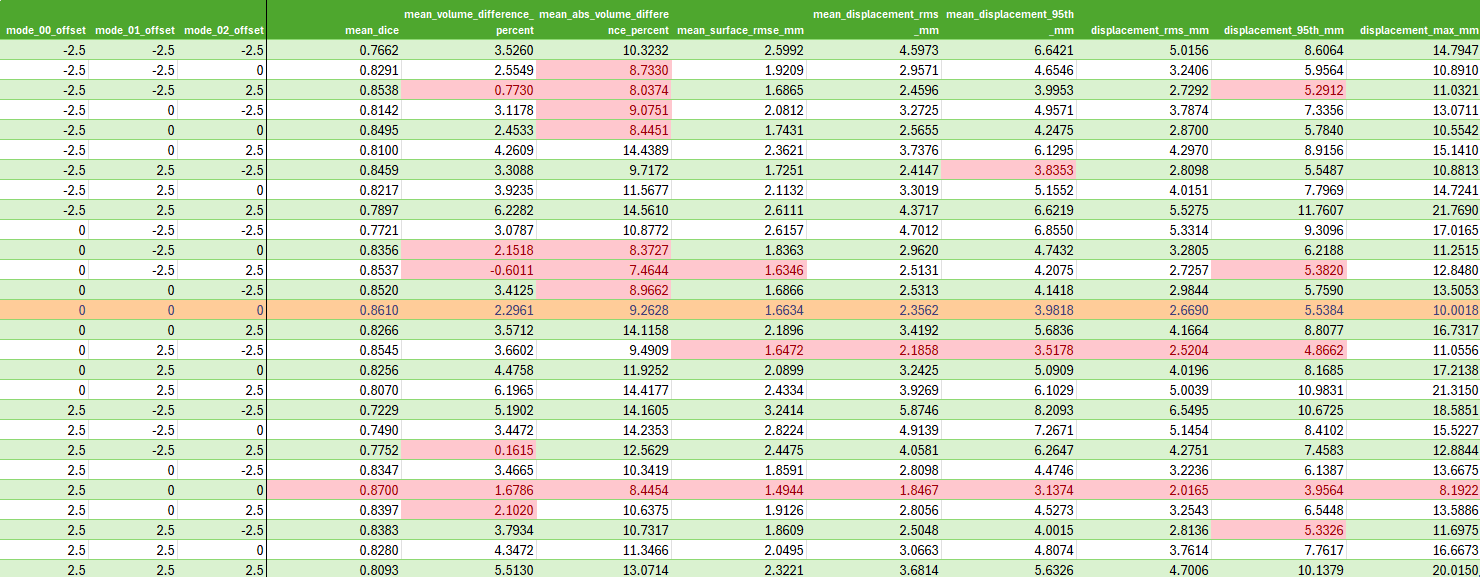The width and height of the screenshot is (1480, 577).
Task: Click the displacement_95th_mm header cell
Action: 1278,20
